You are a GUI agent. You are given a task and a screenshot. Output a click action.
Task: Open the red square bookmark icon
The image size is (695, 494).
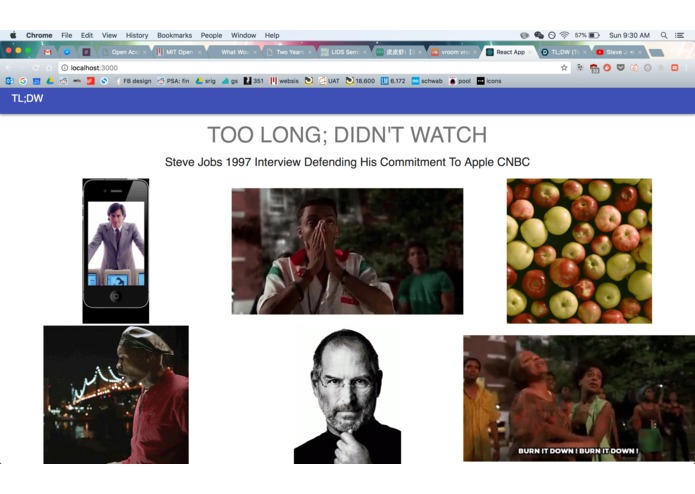pyautogui.click(x=90, y=81)
